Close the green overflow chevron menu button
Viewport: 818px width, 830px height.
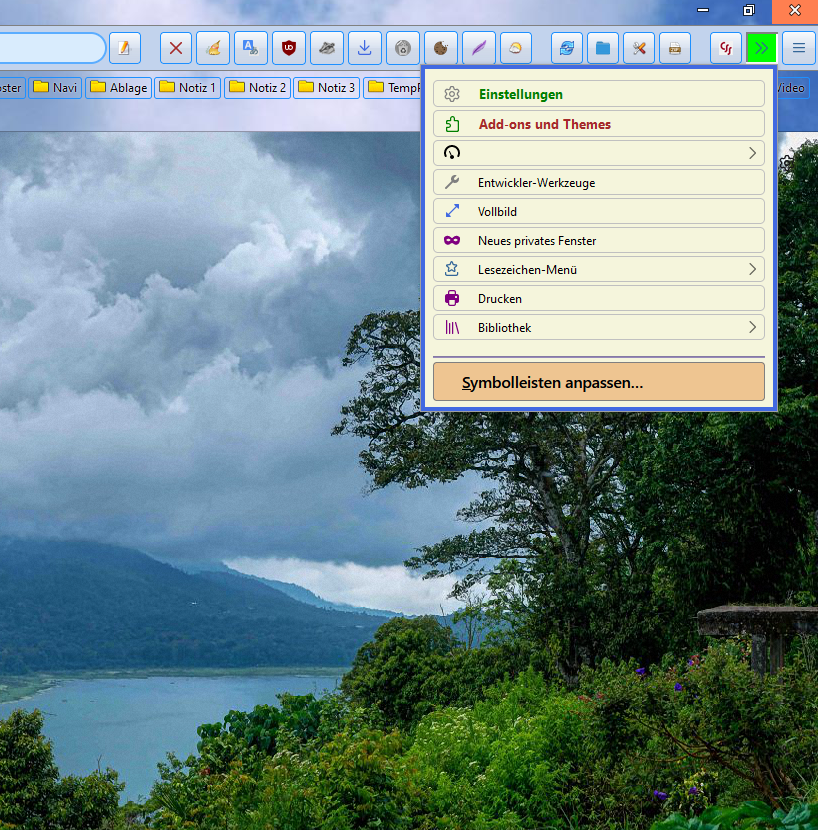(x=761, y=48)
